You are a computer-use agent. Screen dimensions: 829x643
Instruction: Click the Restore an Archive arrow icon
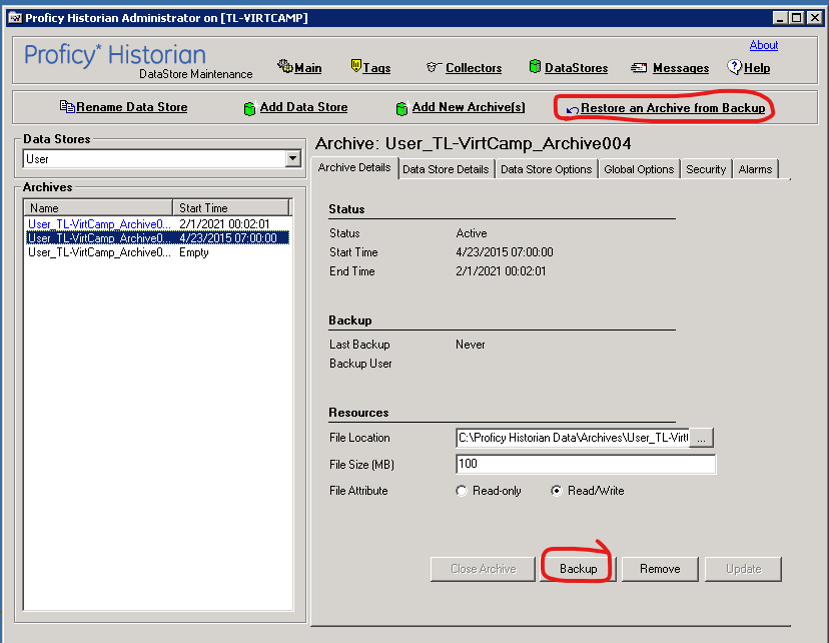coord(572,109)
